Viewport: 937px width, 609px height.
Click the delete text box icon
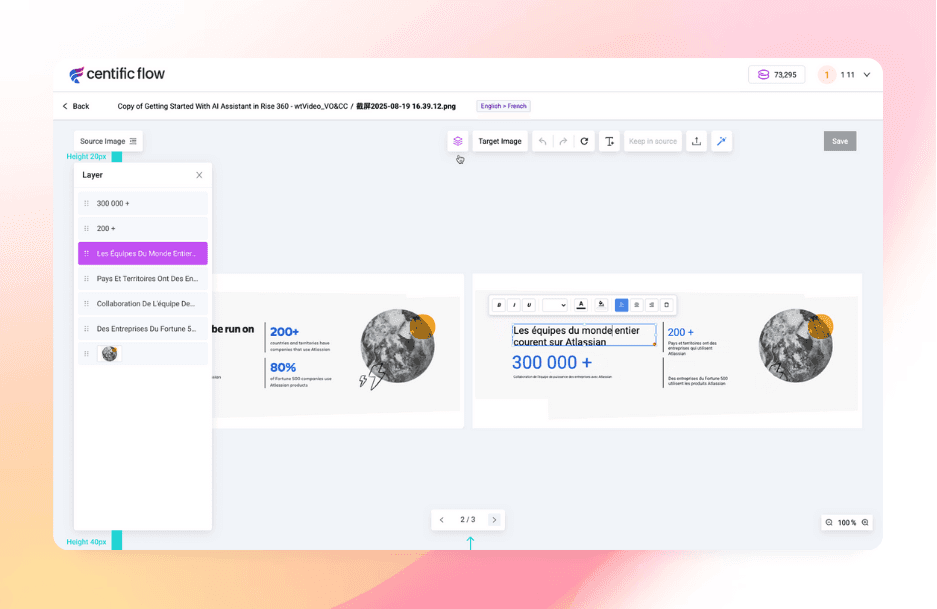click(x=666, y=305)
